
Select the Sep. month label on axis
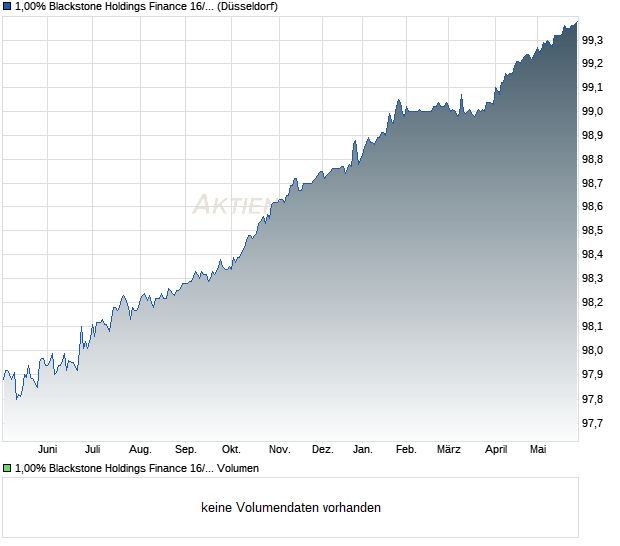pos(186,450)
